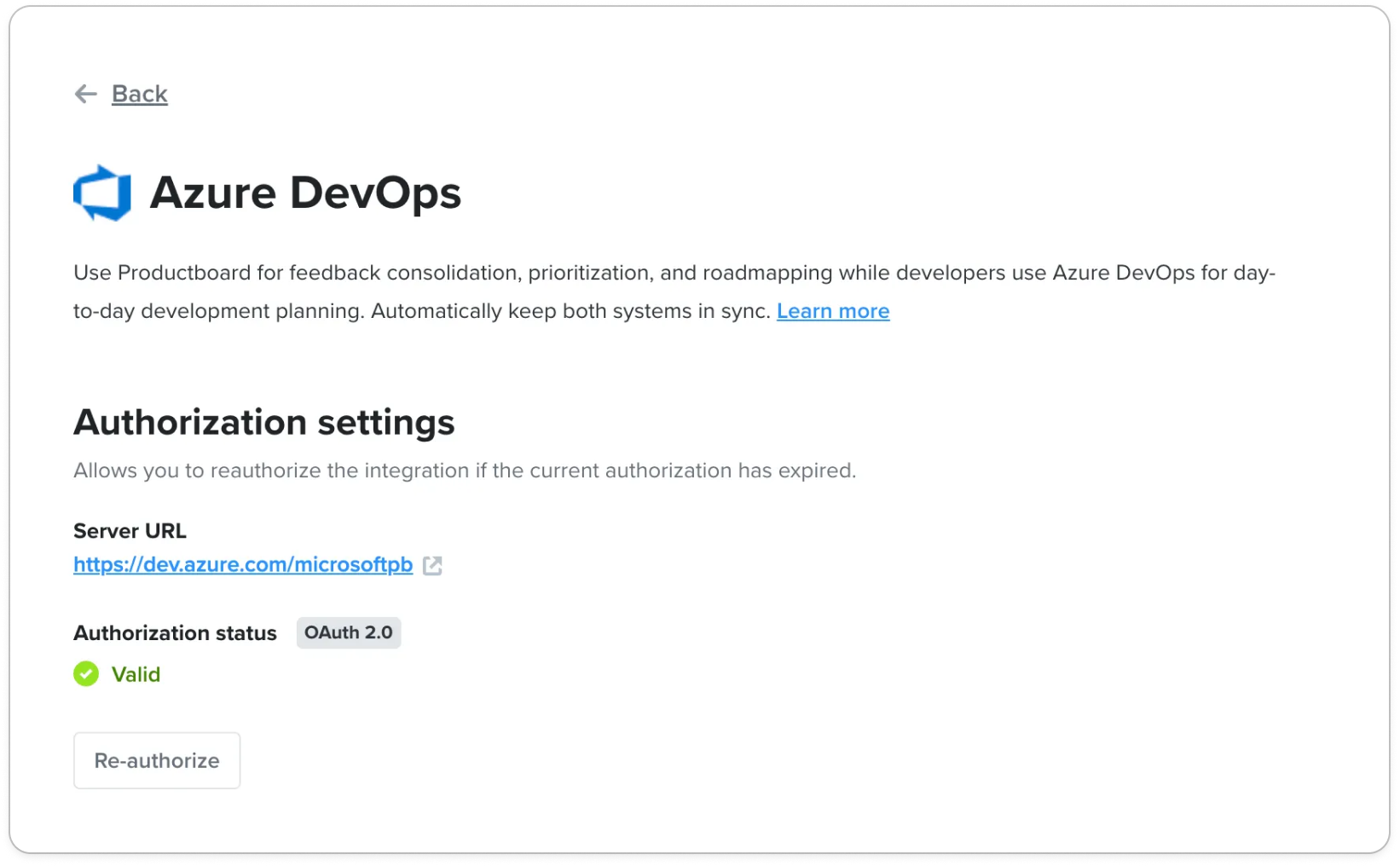Click the OAuth 2.0 badge
The width and height of the screenshot is (1400, 866).
pyautogui.click(x=349, y=632)
